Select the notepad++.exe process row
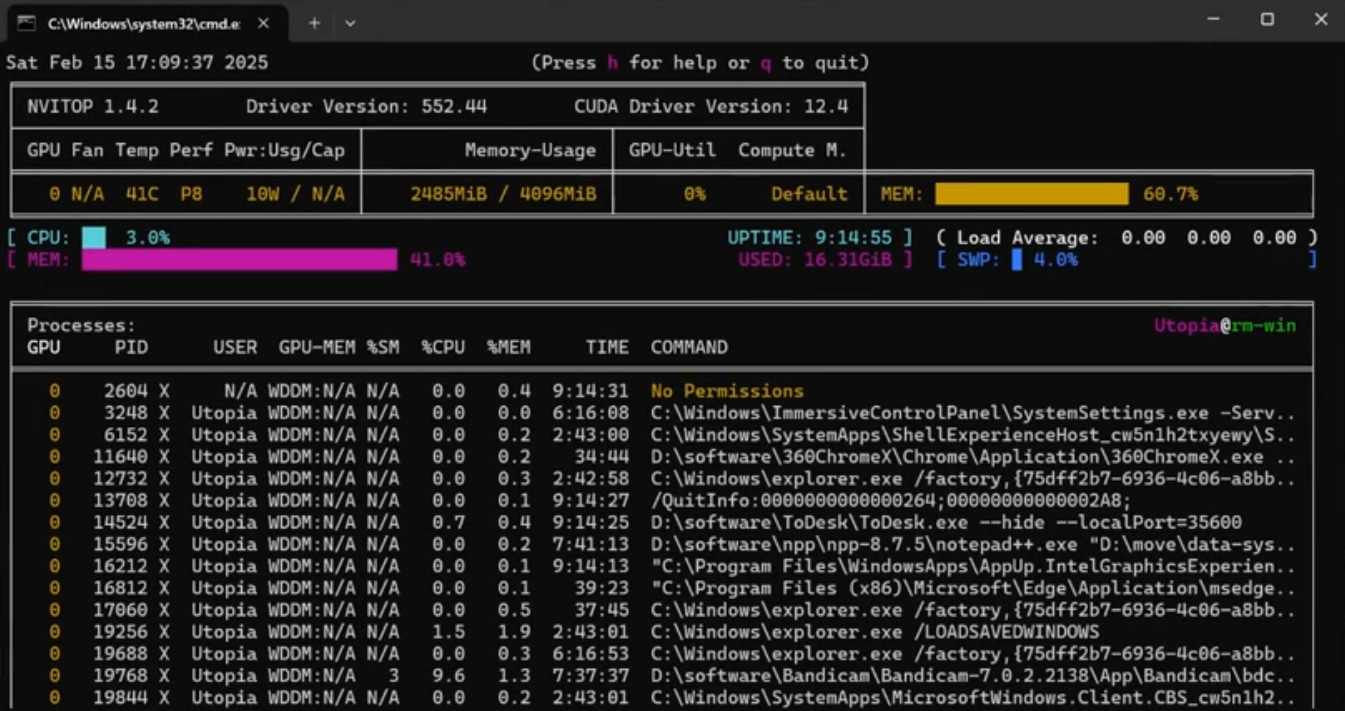The image size is (1345, 711). 972,545
